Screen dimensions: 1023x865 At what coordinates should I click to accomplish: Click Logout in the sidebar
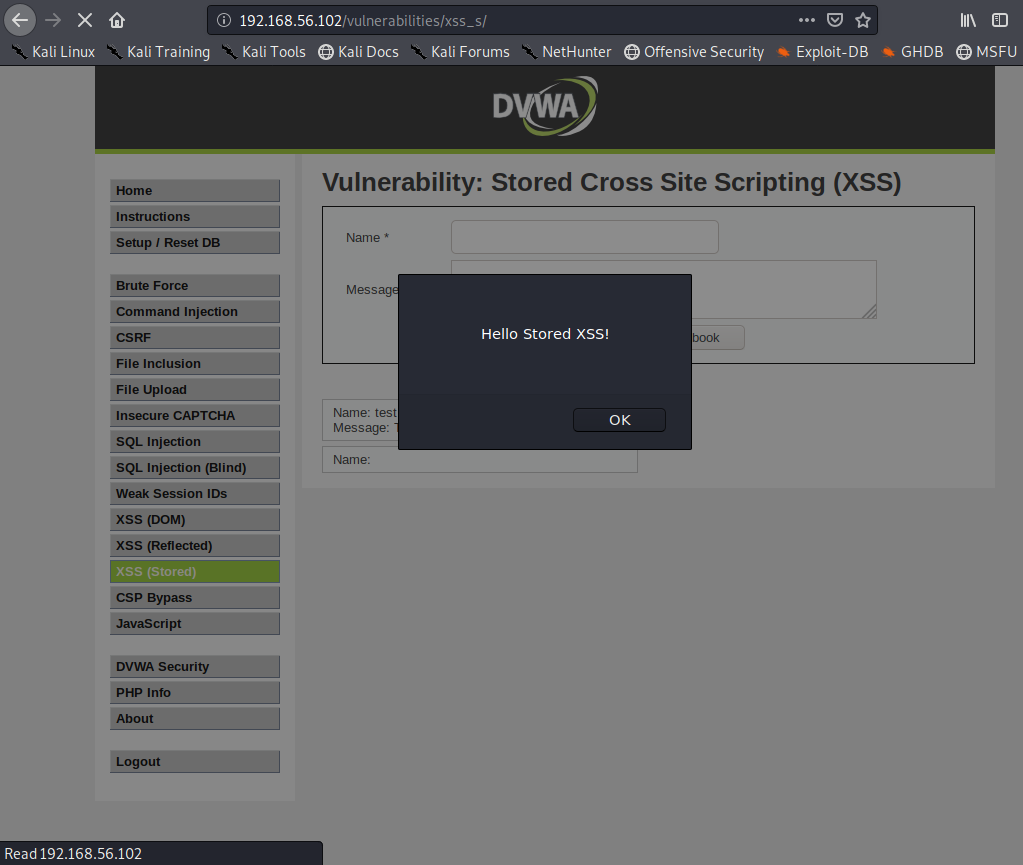pos(194,761)
